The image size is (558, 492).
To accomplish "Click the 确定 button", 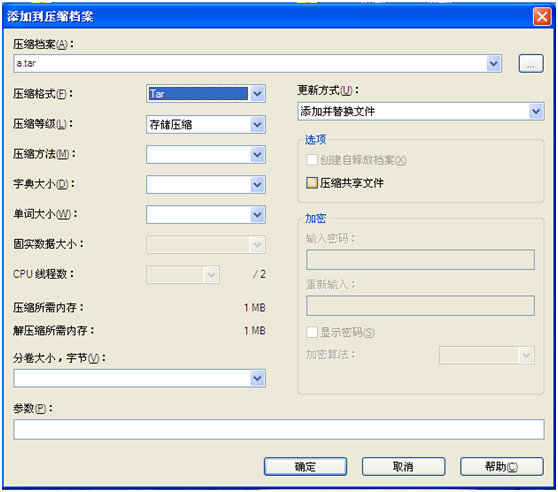I will 305,466.
